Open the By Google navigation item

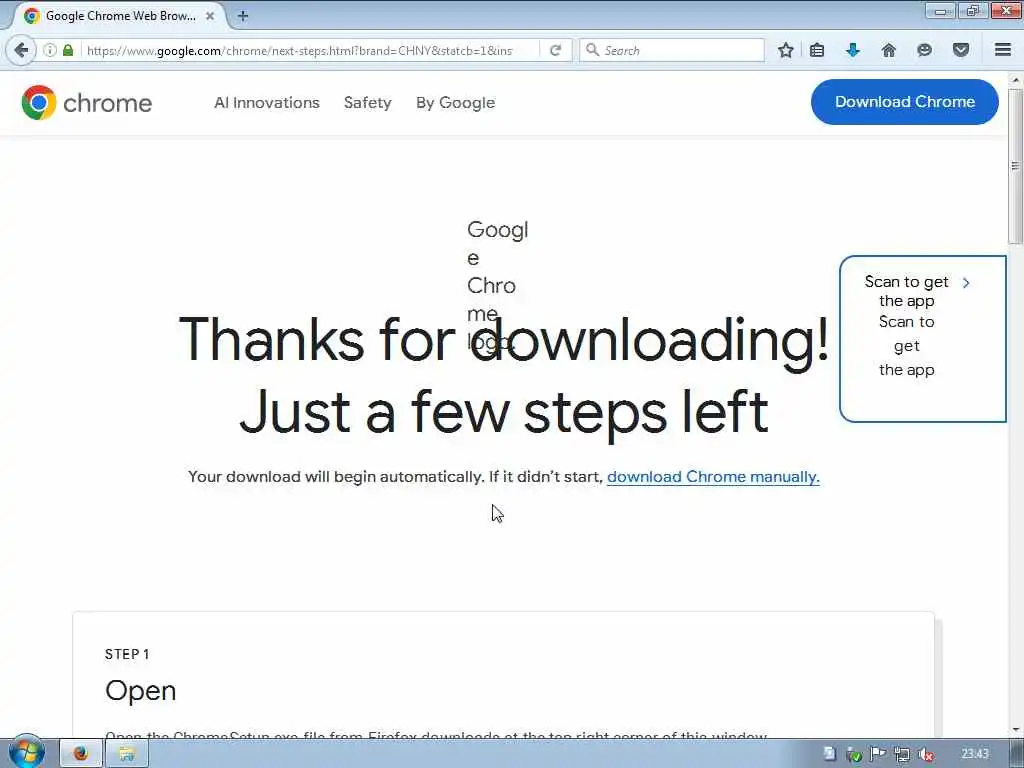pyautogui.click(x=456, y=103)
